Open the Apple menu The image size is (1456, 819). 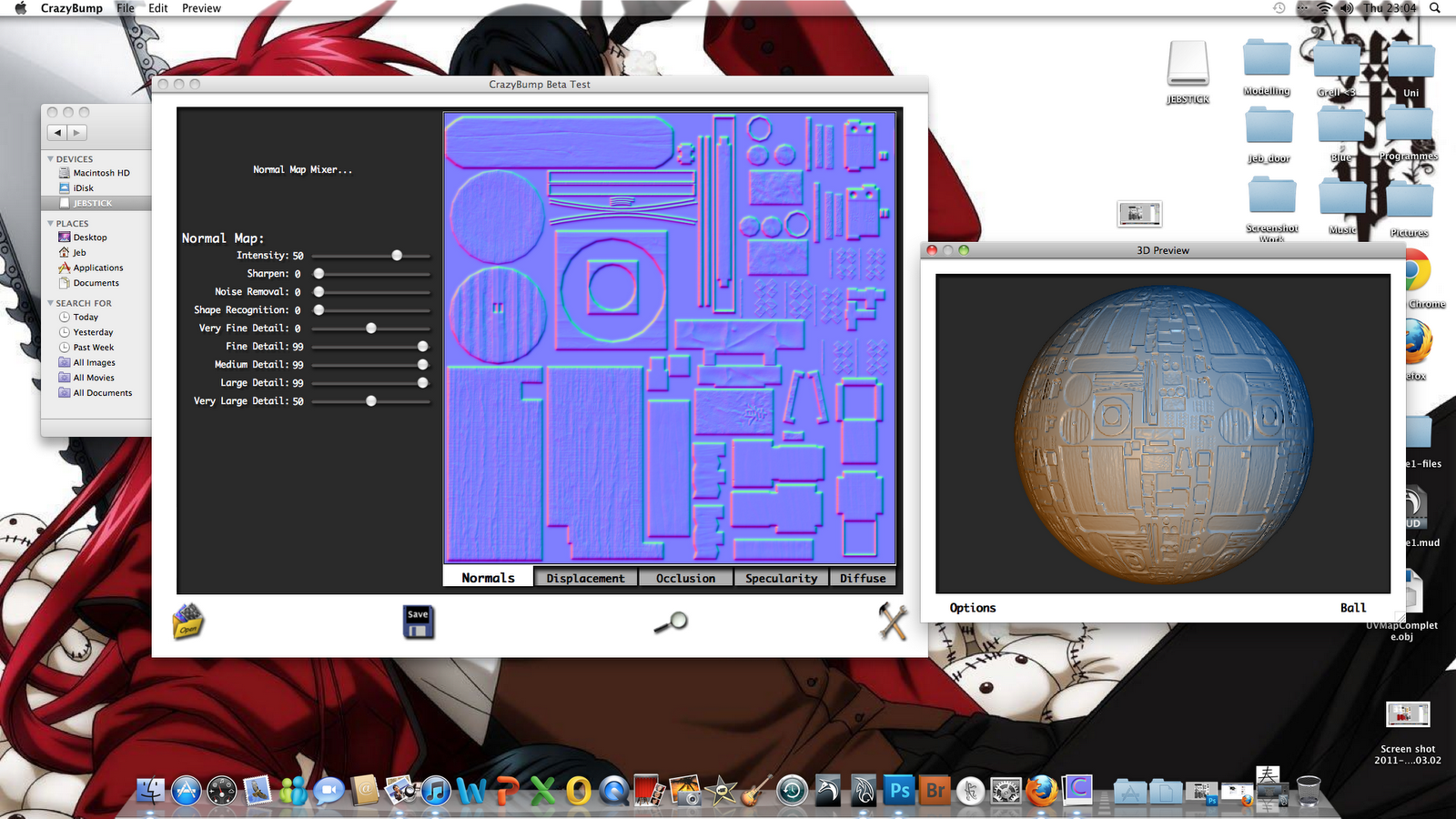click(20, 8)
